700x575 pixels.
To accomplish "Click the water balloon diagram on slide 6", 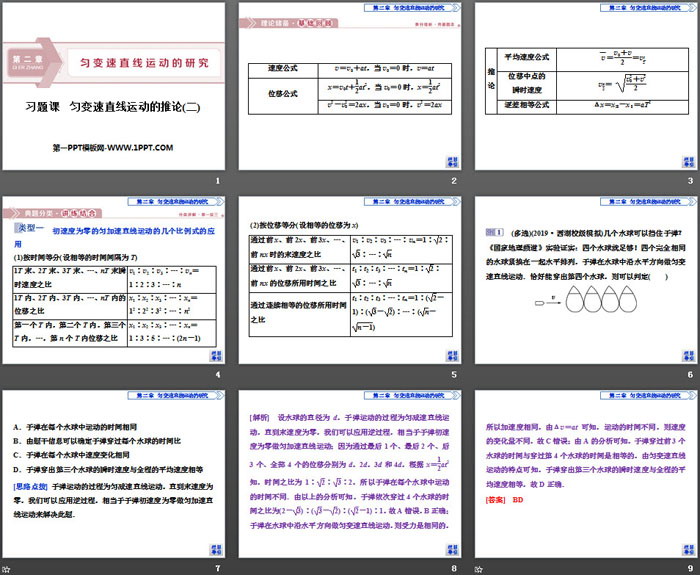I will click(586, 299).
